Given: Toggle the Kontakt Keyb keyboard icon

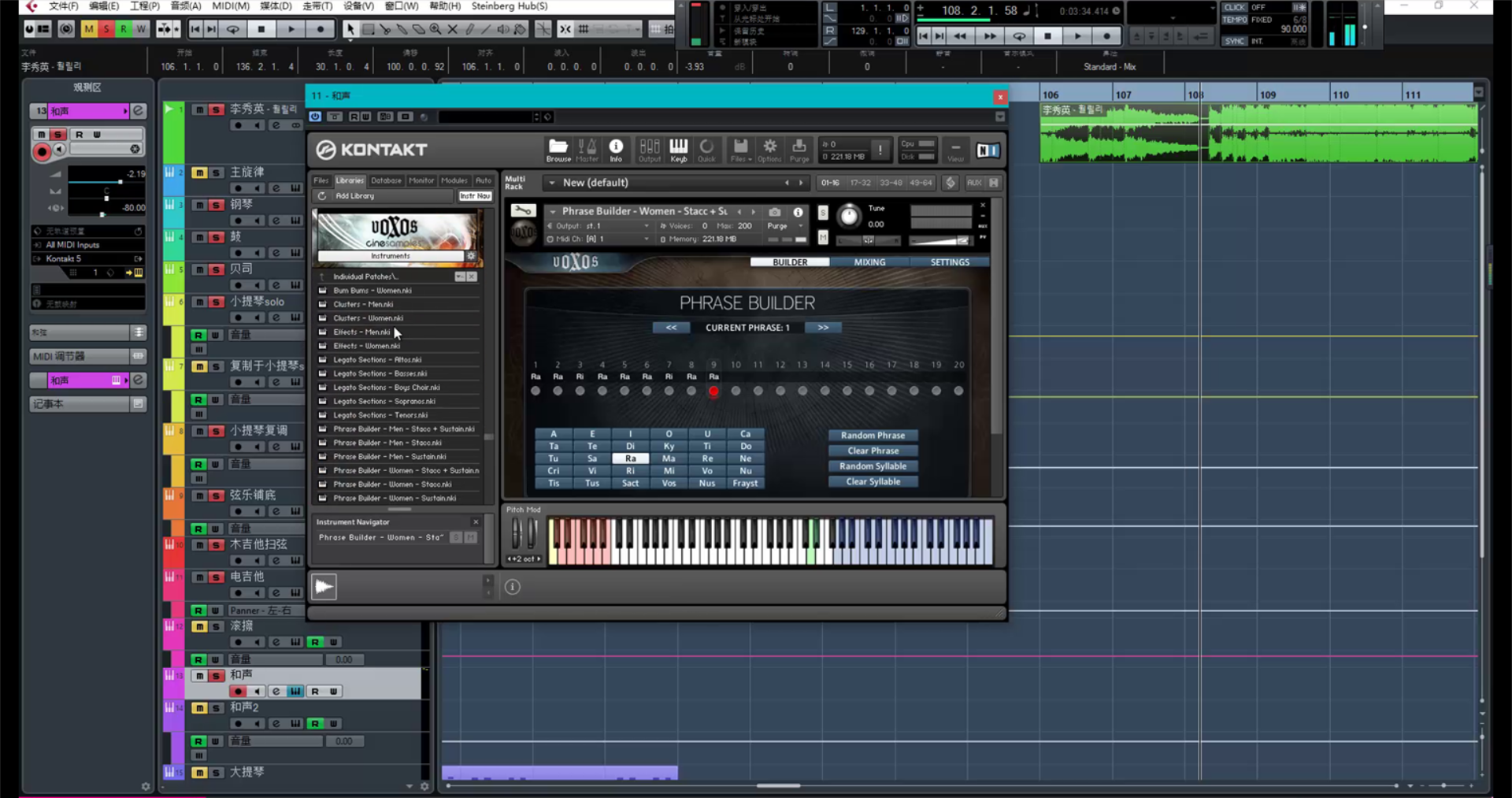Looking at the screenshot, I should tap(679, 149).
